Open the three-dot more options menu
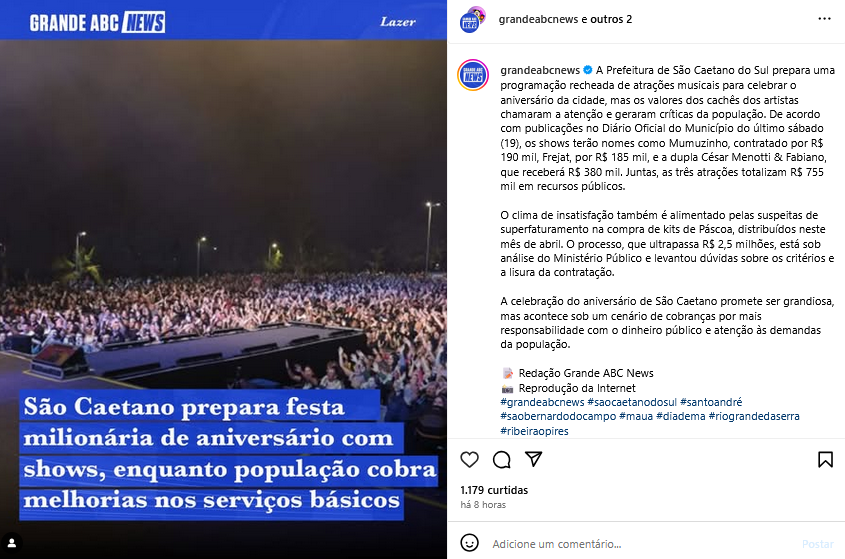 825,19
